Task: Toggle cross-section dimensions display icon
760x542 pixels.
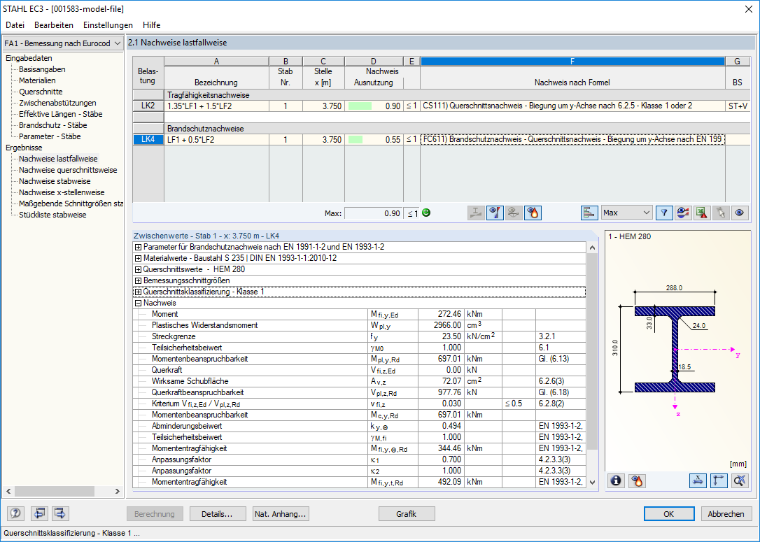Action: coord(697,480)
